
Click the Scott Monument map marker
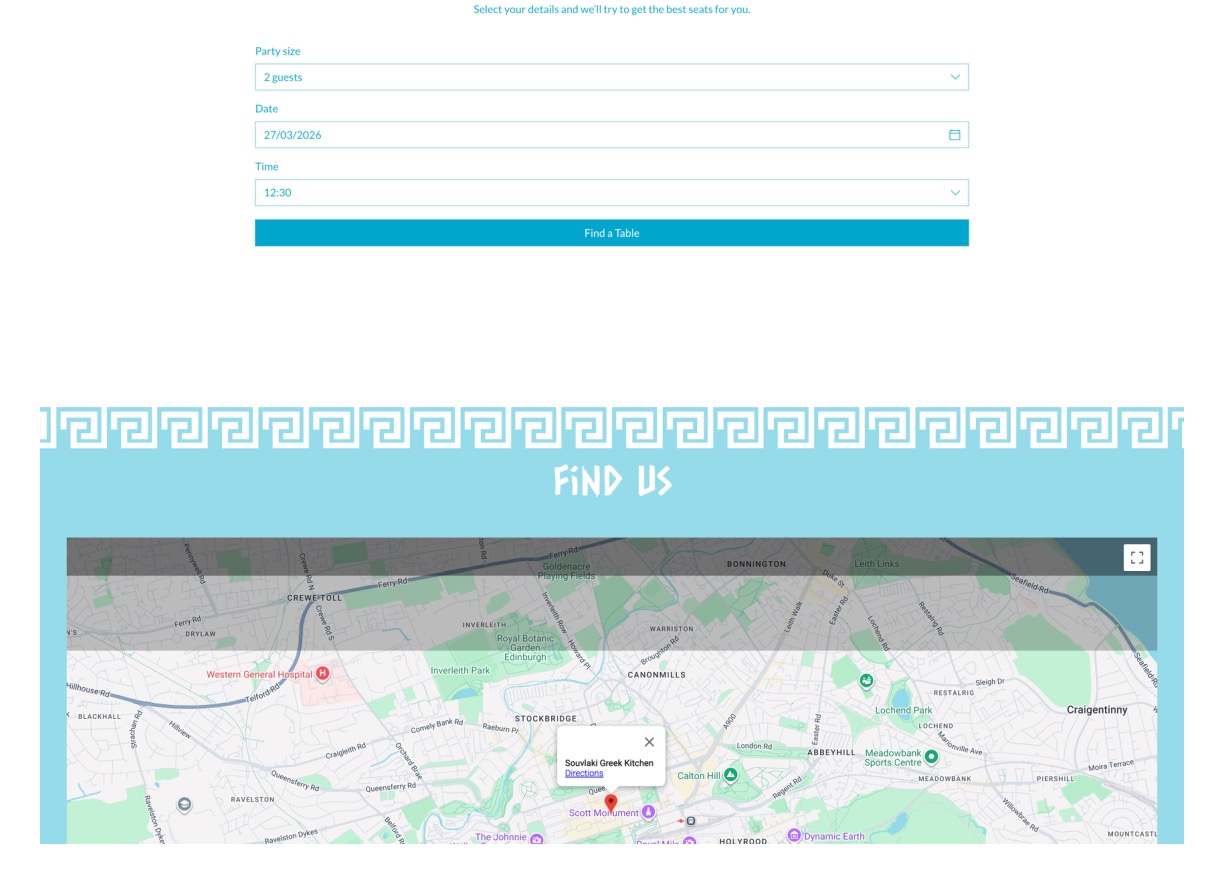(x=648, y=812)
